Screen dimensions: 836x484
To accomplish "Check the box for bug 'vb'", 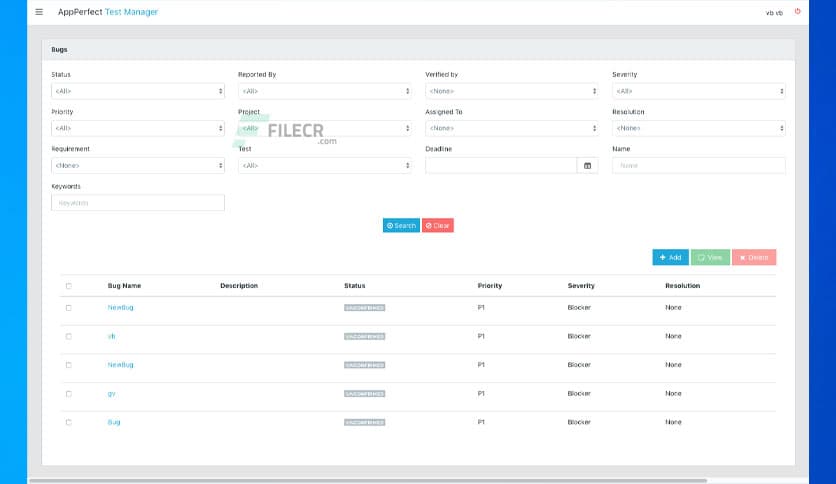I will [68, 337].
